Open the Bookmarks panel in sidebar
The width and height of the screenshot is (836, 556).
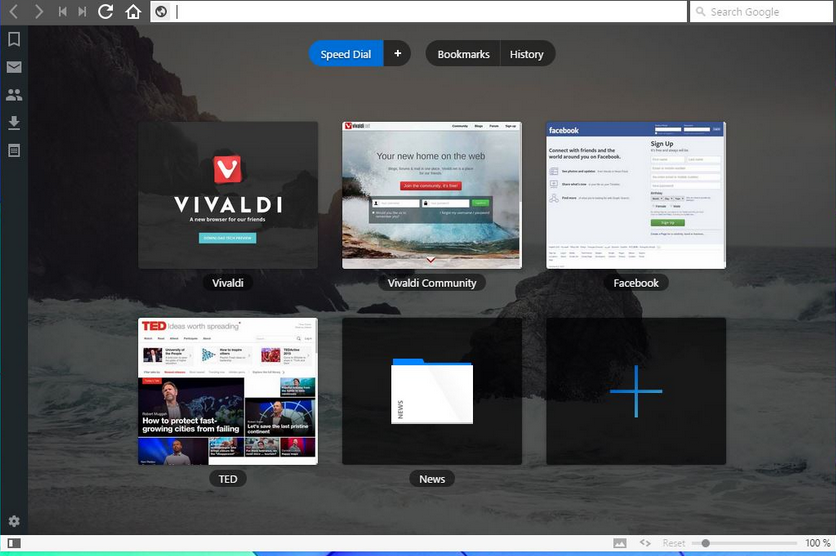[14, 40]
